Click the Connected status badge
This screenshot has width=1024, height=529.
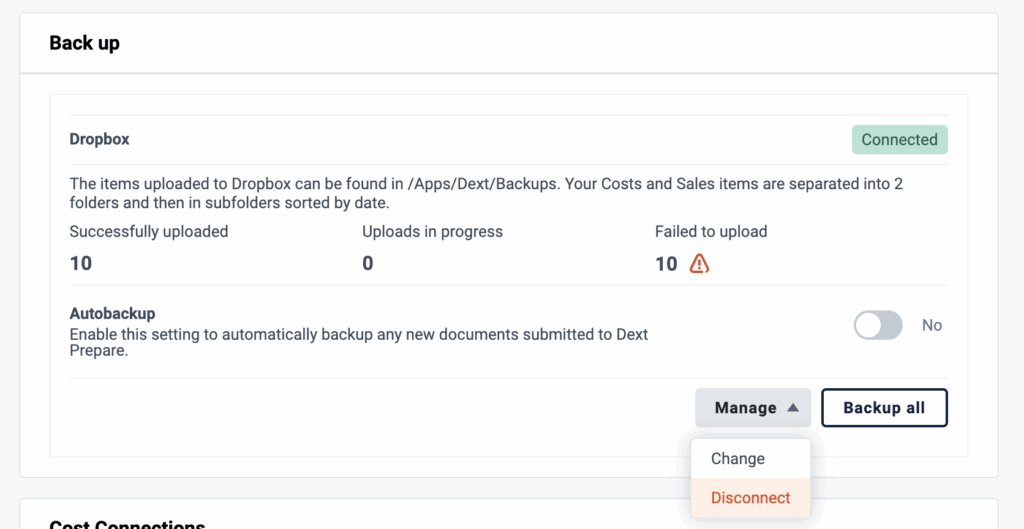point(899,140)
